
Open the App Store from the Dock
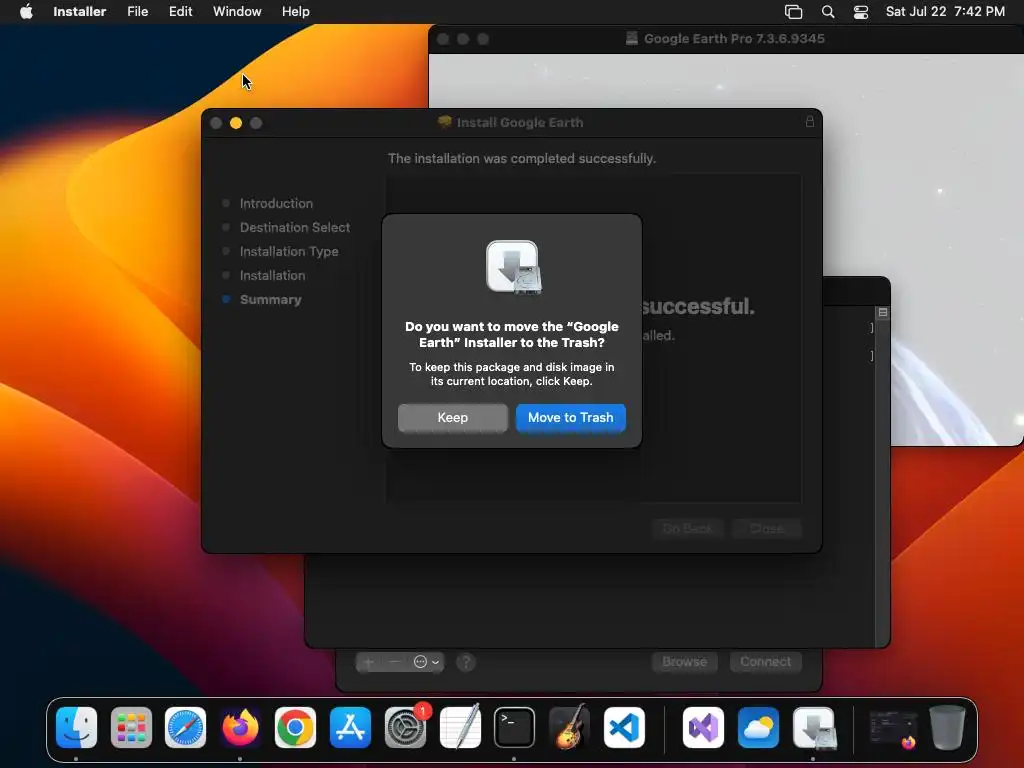350,727
